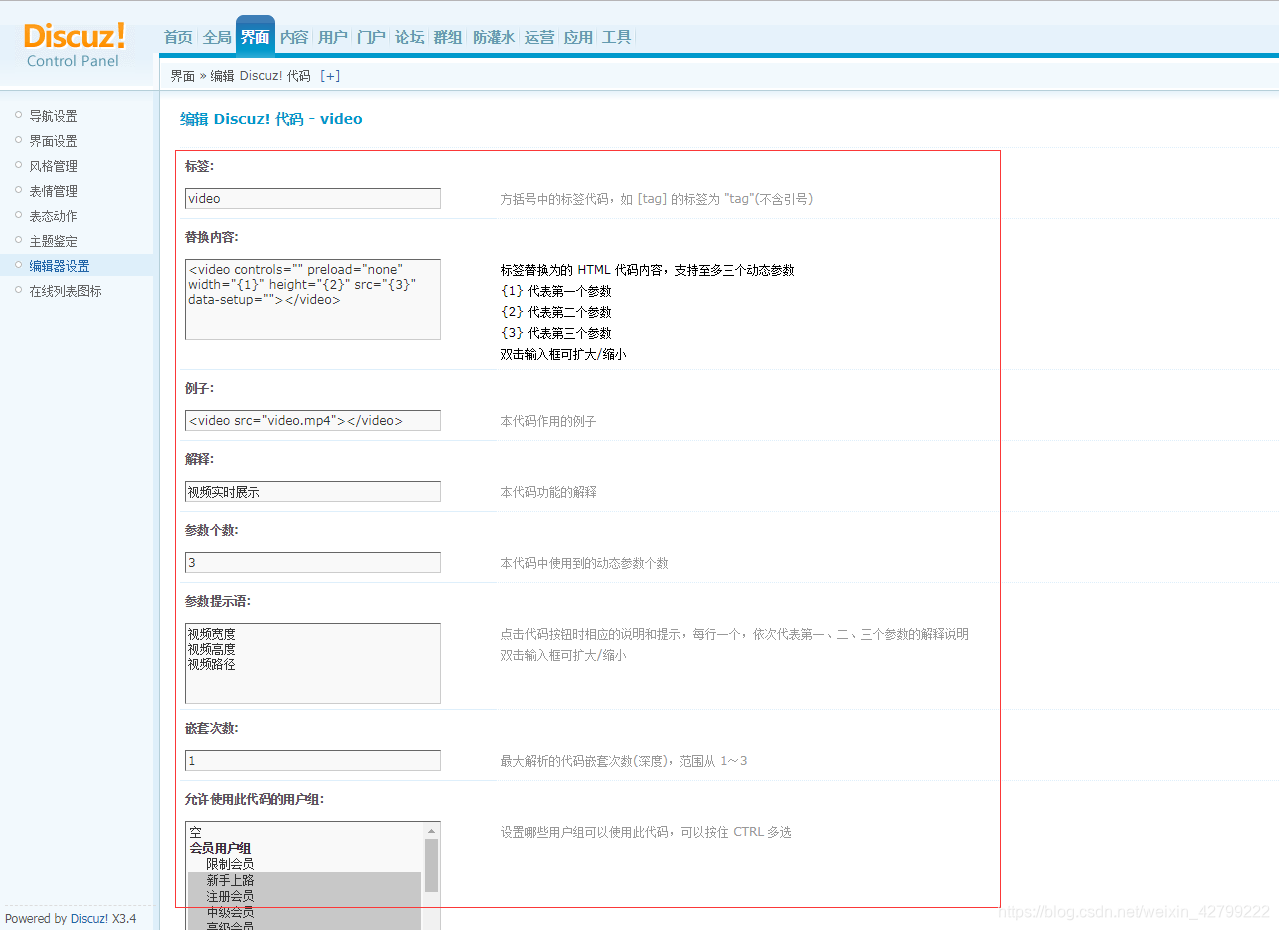Select 中级会员 in user group list
This screenshot has width=1279, height=930.
(x=305, y=912)
